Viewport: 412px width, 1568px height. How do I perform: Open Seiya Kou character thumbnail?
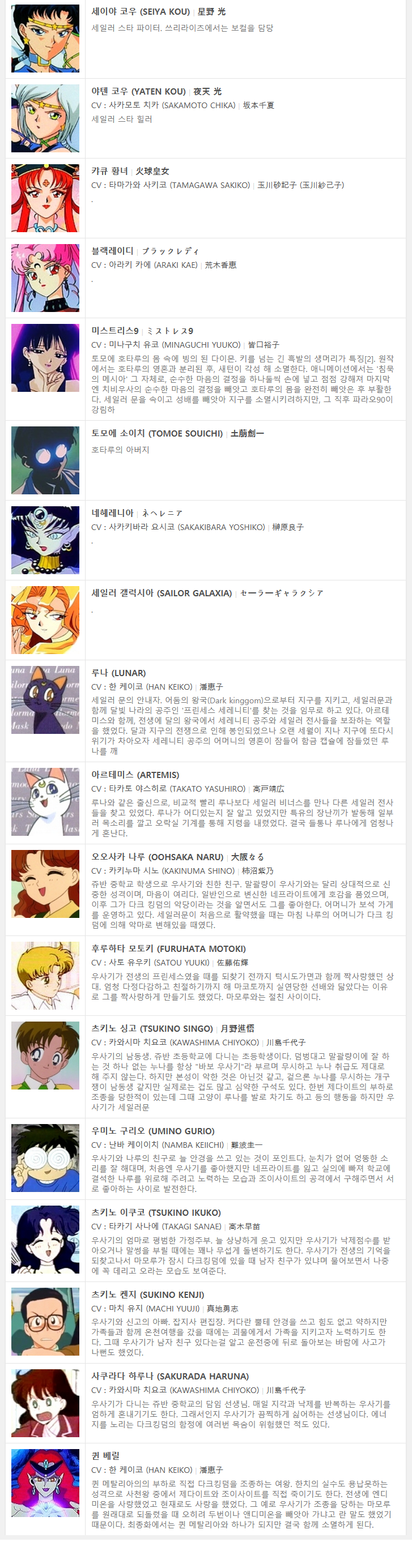point(45,39)
